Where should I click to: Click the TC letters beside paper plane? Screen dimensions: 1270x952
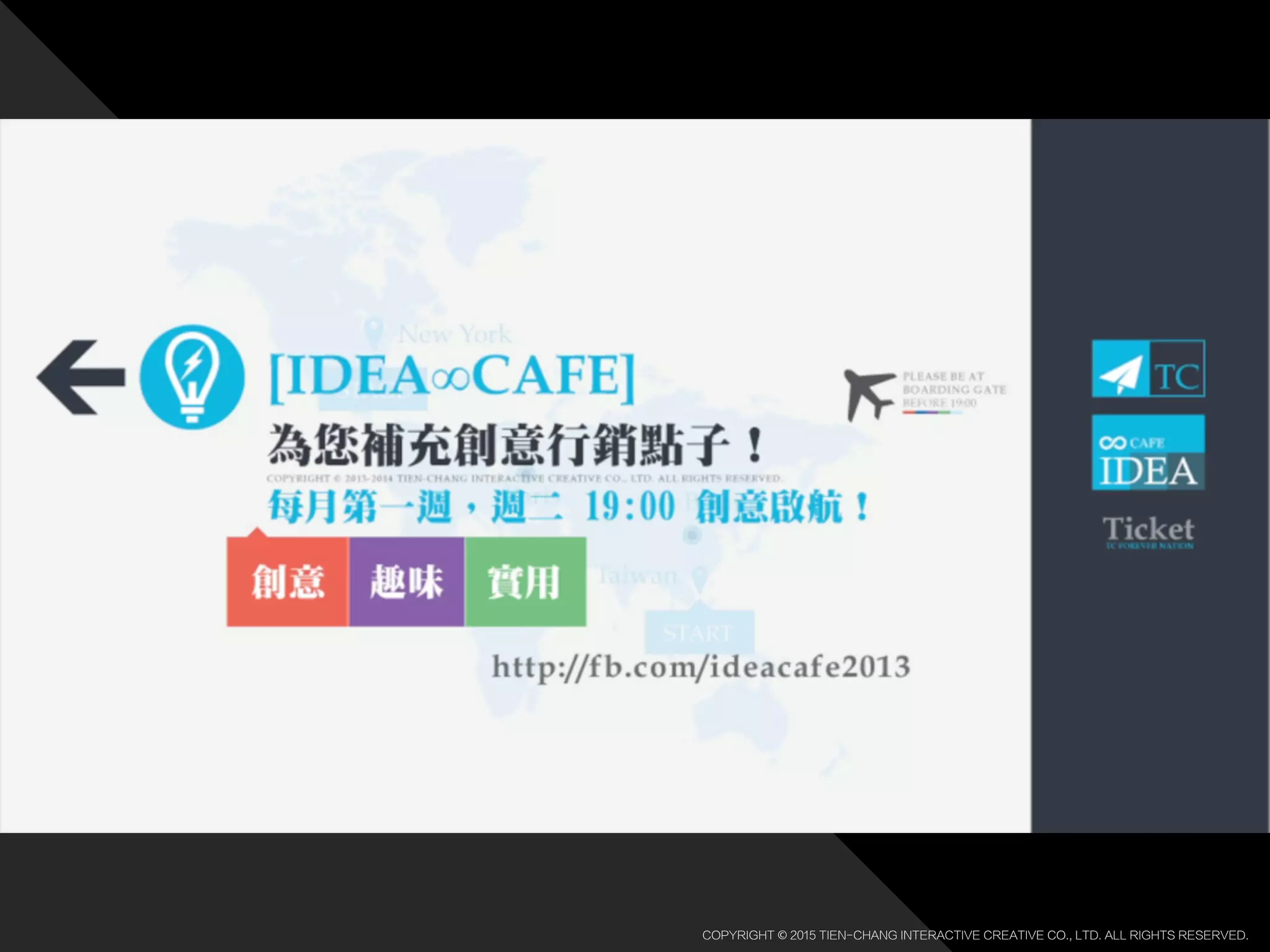[1176, 377]
